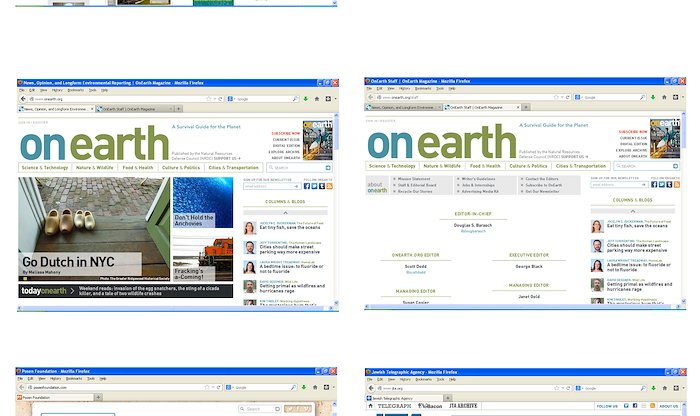Open Facebook icon on OnEarth Staff window
700x416 pixels.
654,184
